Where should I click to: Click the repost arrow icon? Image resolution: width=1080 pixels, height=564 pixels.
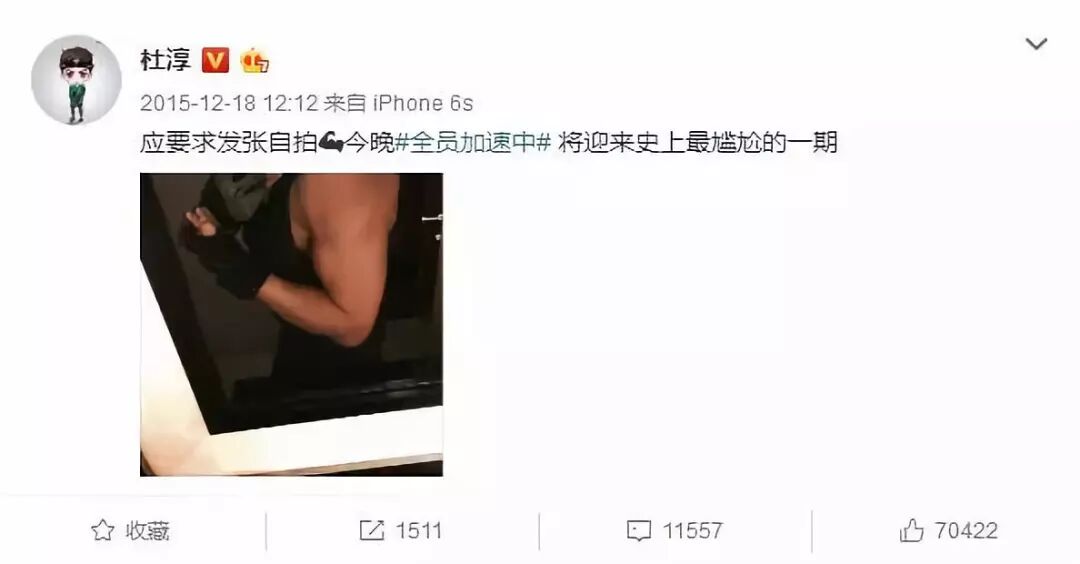372,530
